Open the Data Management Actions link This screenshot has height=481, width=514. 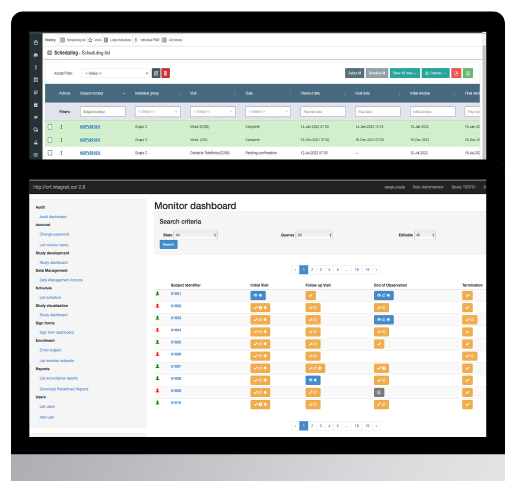(x=61, y=280)
